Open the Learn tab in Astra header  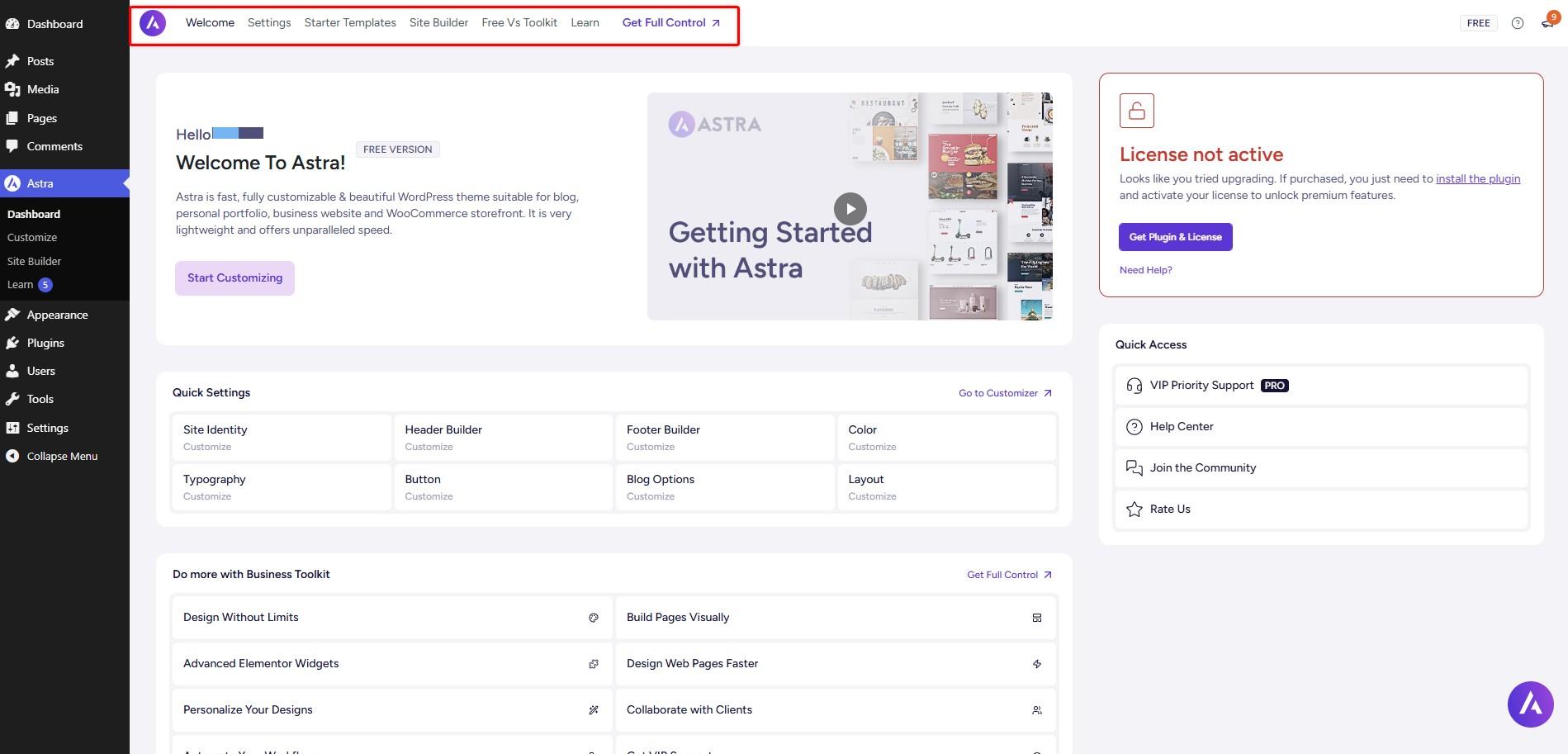coord(585,22)
